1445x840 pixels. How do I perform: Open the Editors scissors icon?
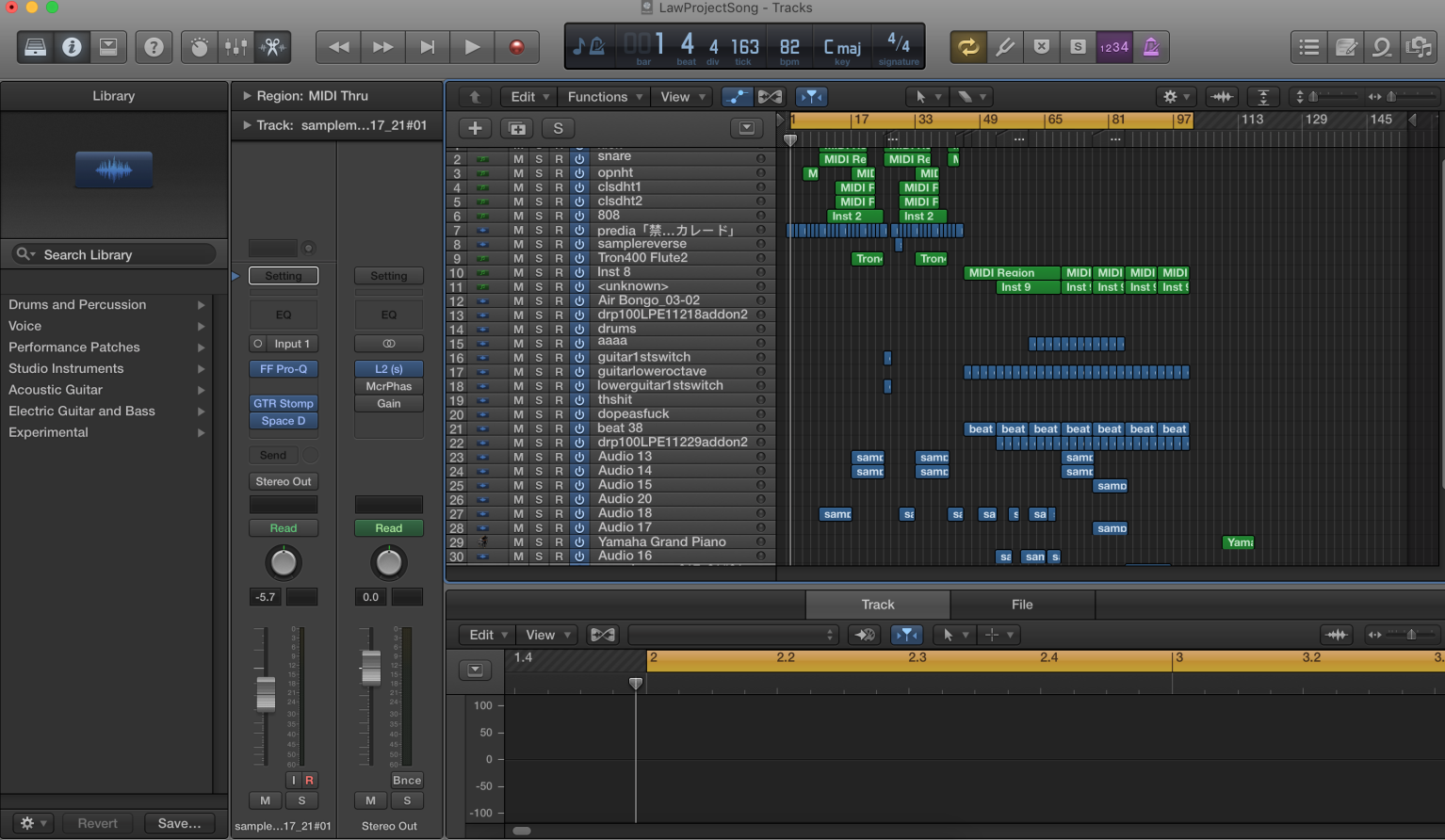point(273,47)
